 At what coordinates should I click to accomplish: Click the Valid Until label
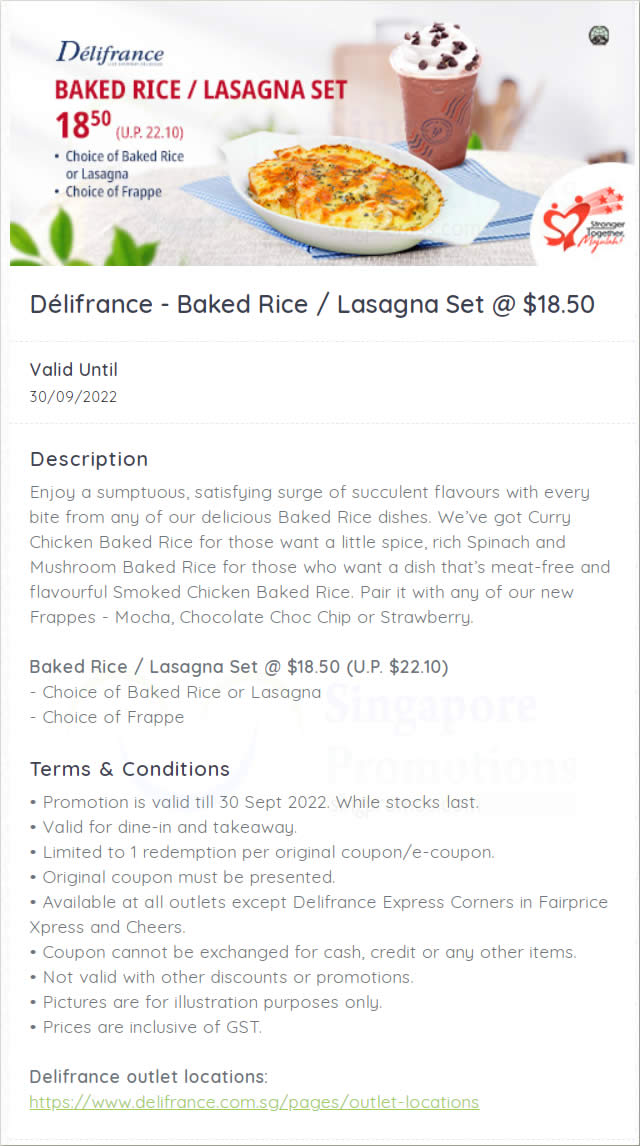tap(73, 370)
